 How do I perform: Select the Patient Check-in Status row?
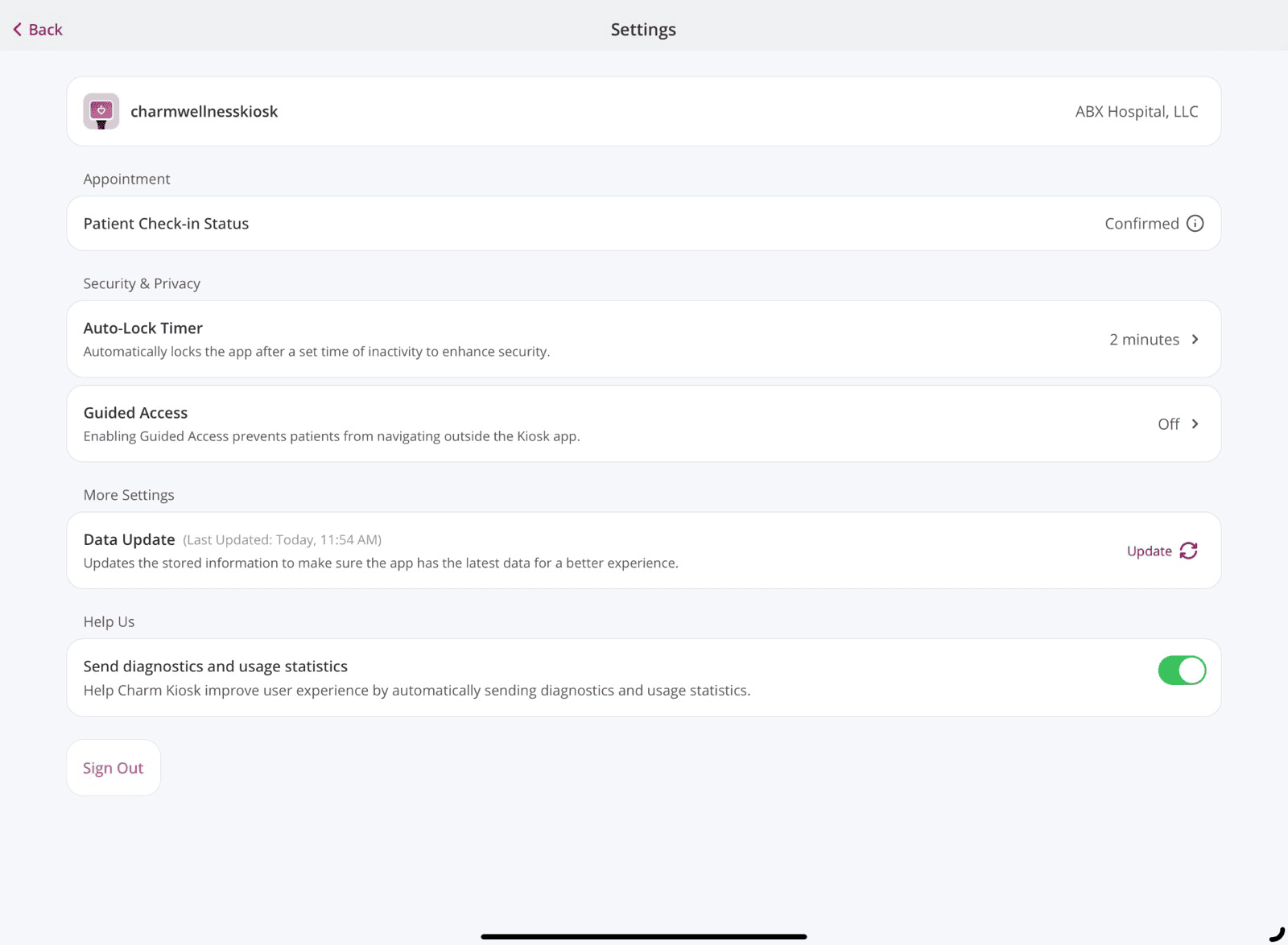point(563,224)
